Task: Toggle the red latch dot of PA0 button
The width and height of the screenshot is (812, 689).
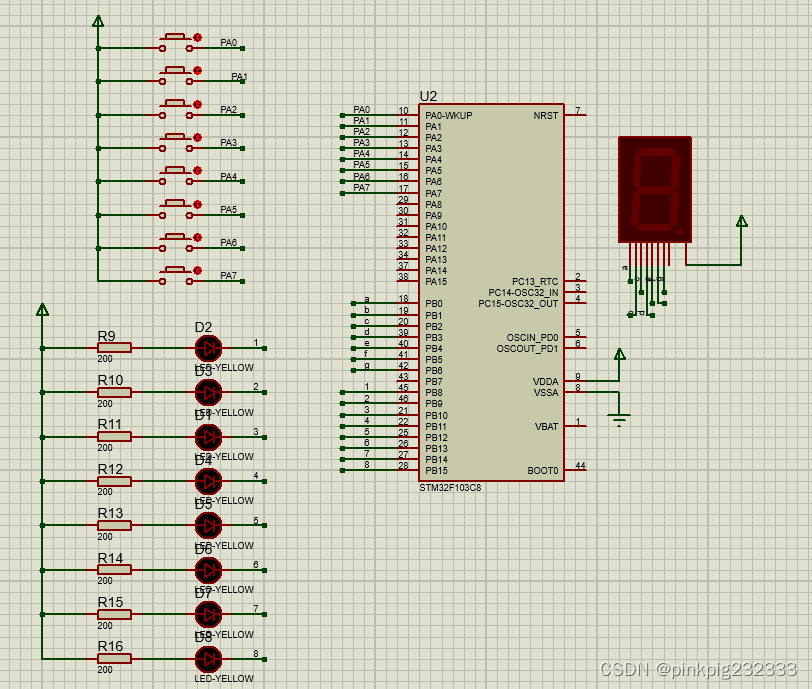Action: [x=197, y=37]
